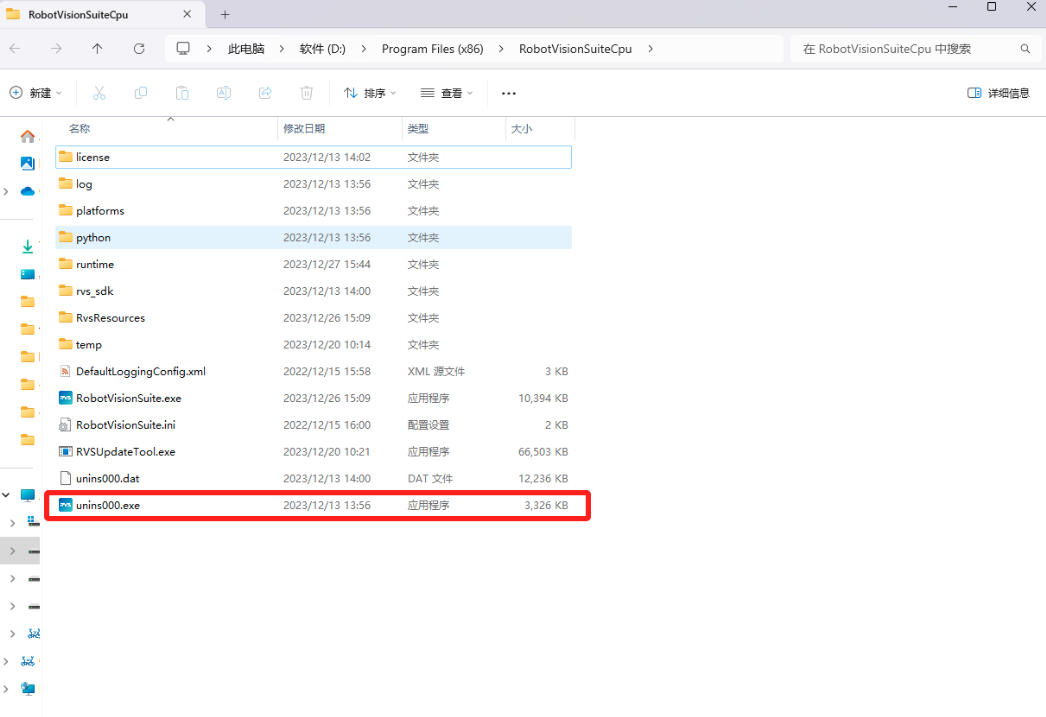This screenshot has height=717, width=1046.
Task: Open the 查看 View dropdown
Action: [x=447, y=93]
